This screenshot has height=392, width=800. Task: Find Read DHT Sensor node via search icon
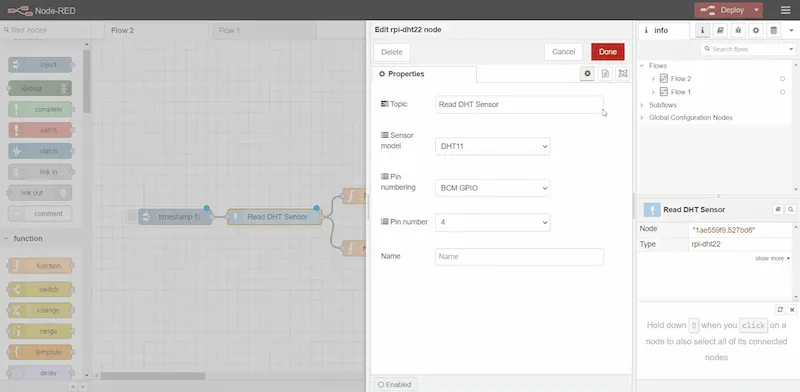click(x=790, y=210)
